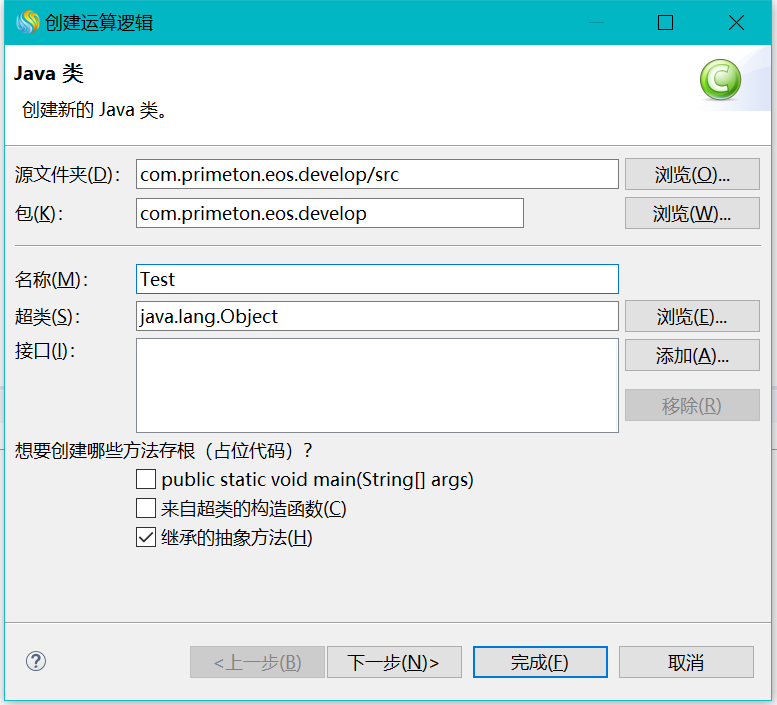Browse for the superclass

692,317
